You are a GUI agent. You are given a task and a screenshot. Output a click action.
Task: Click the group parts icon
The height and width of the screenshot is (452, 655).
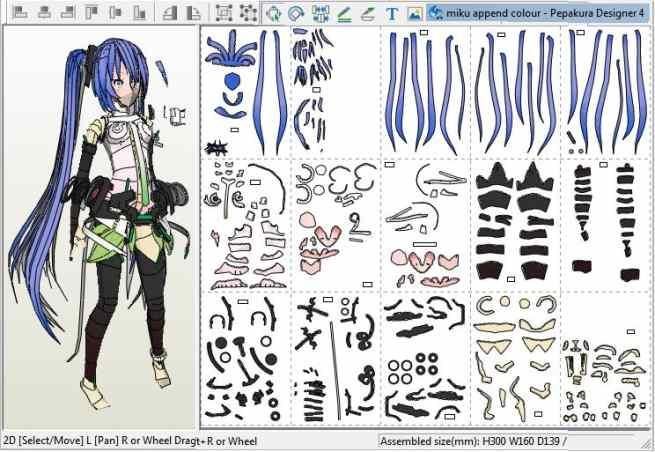pos(224,13)
